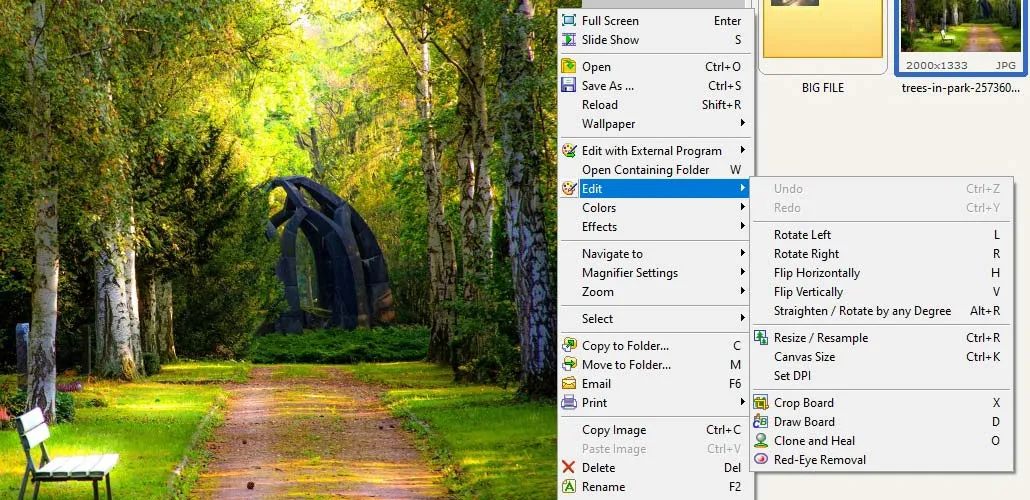This screenshot has width=1030, height=500.
Task: Click the Resize / Resample icon
Action: click(761, 338)
